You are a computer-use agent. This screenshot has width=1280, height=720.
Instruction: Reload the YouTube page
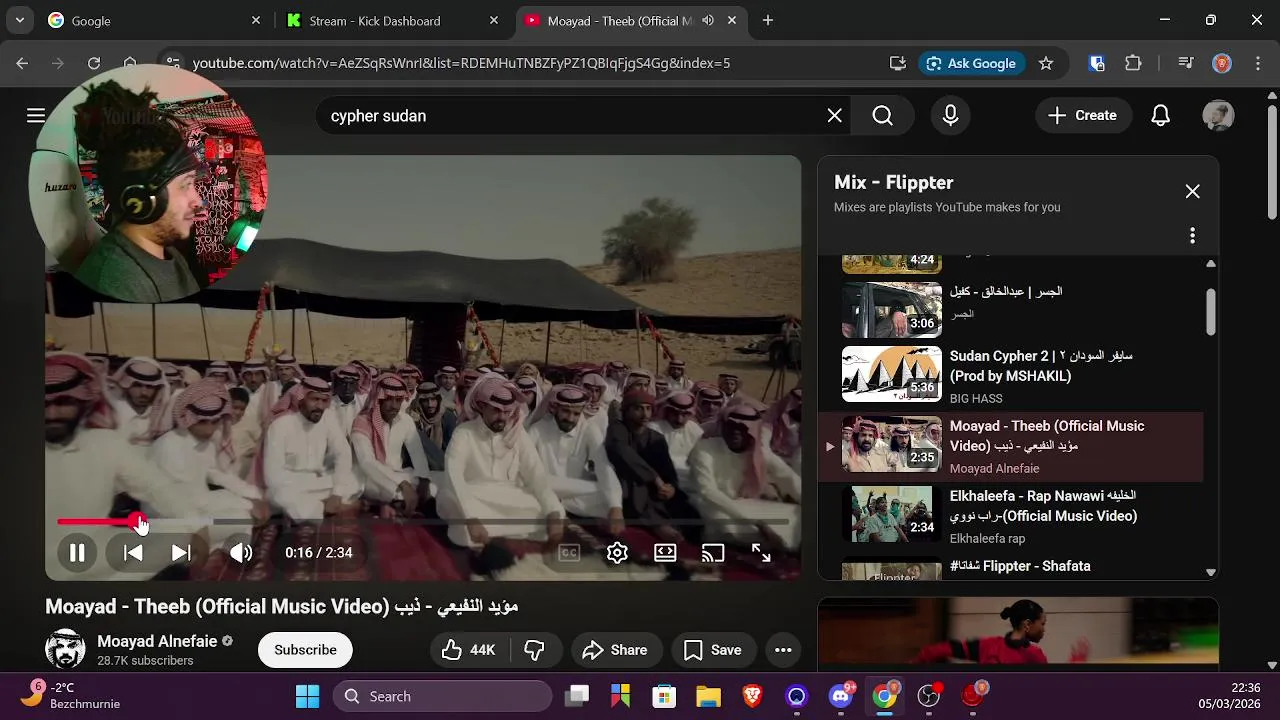point(93,63)
